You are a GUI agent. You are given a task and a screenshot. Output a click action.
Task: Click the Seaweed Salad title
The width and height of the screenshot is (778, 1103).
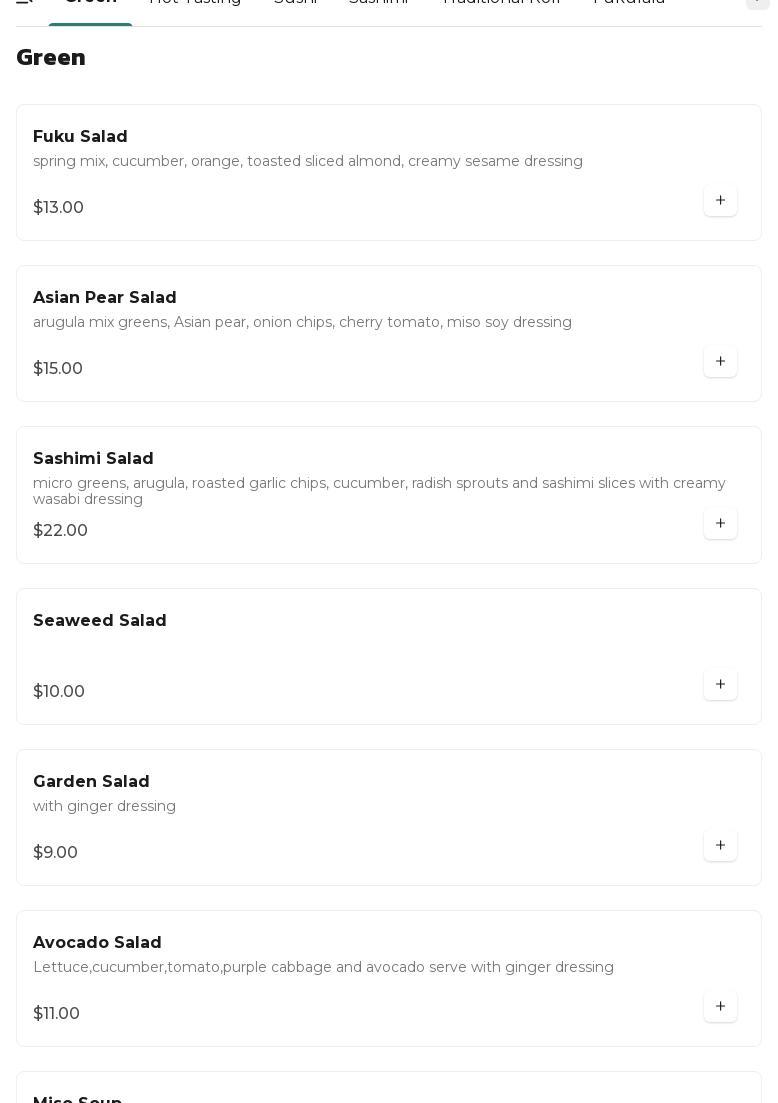pyautogui.click(x=100, y=621)
